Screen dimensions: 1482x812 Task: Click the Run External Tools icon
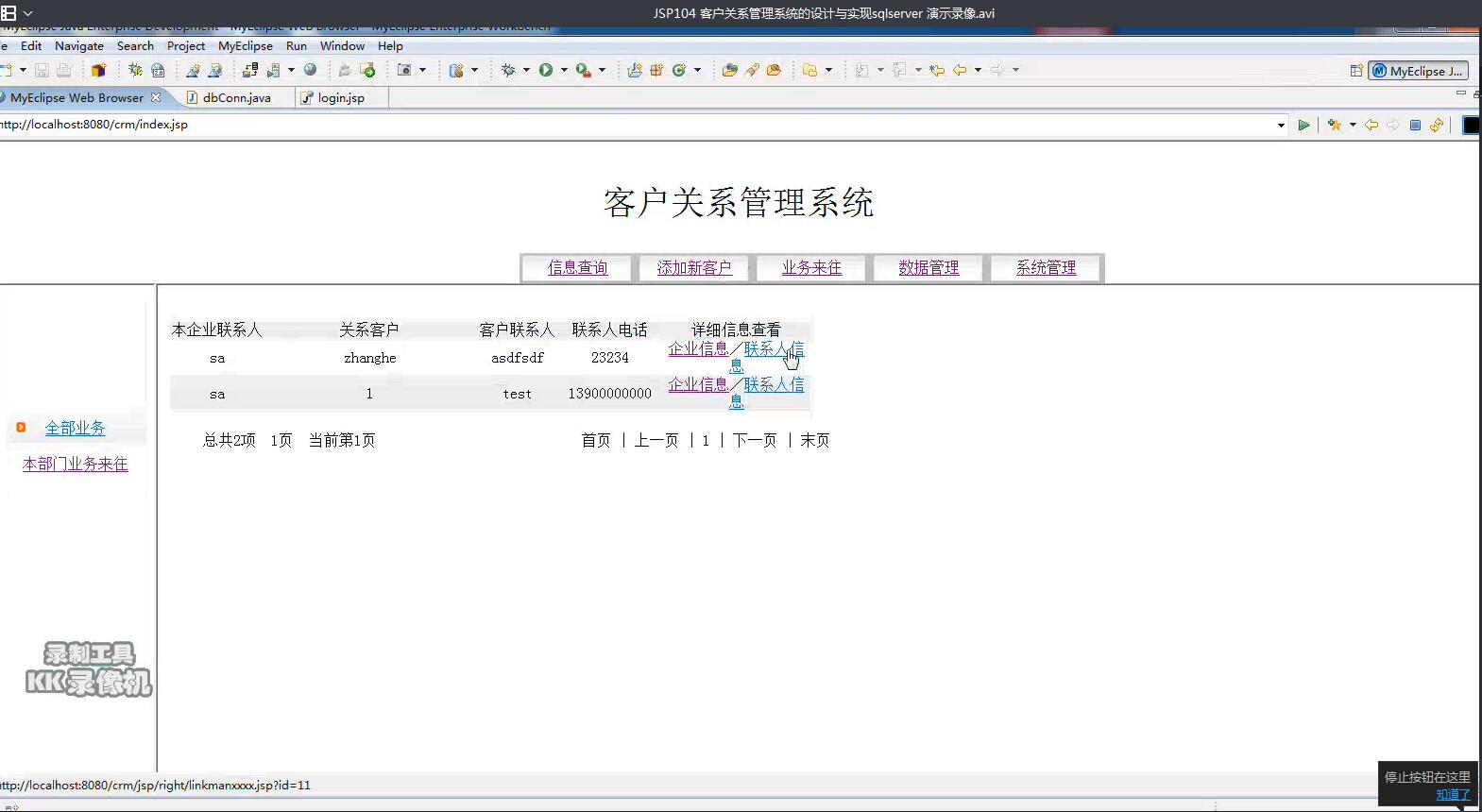(584, 70)
